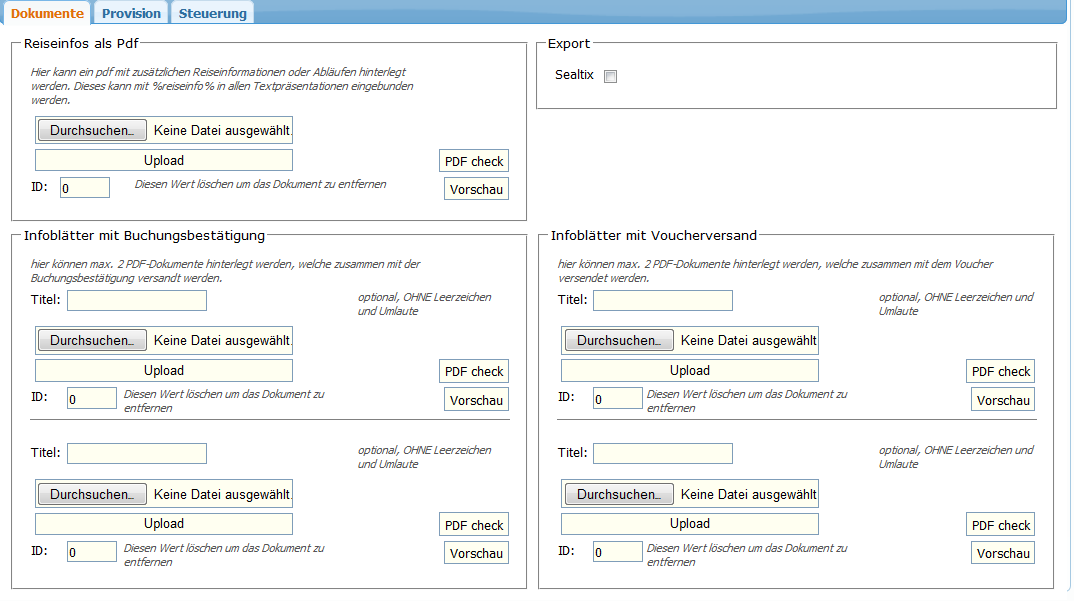Click PDF check for second Buchungsbestätigung document

474,525
